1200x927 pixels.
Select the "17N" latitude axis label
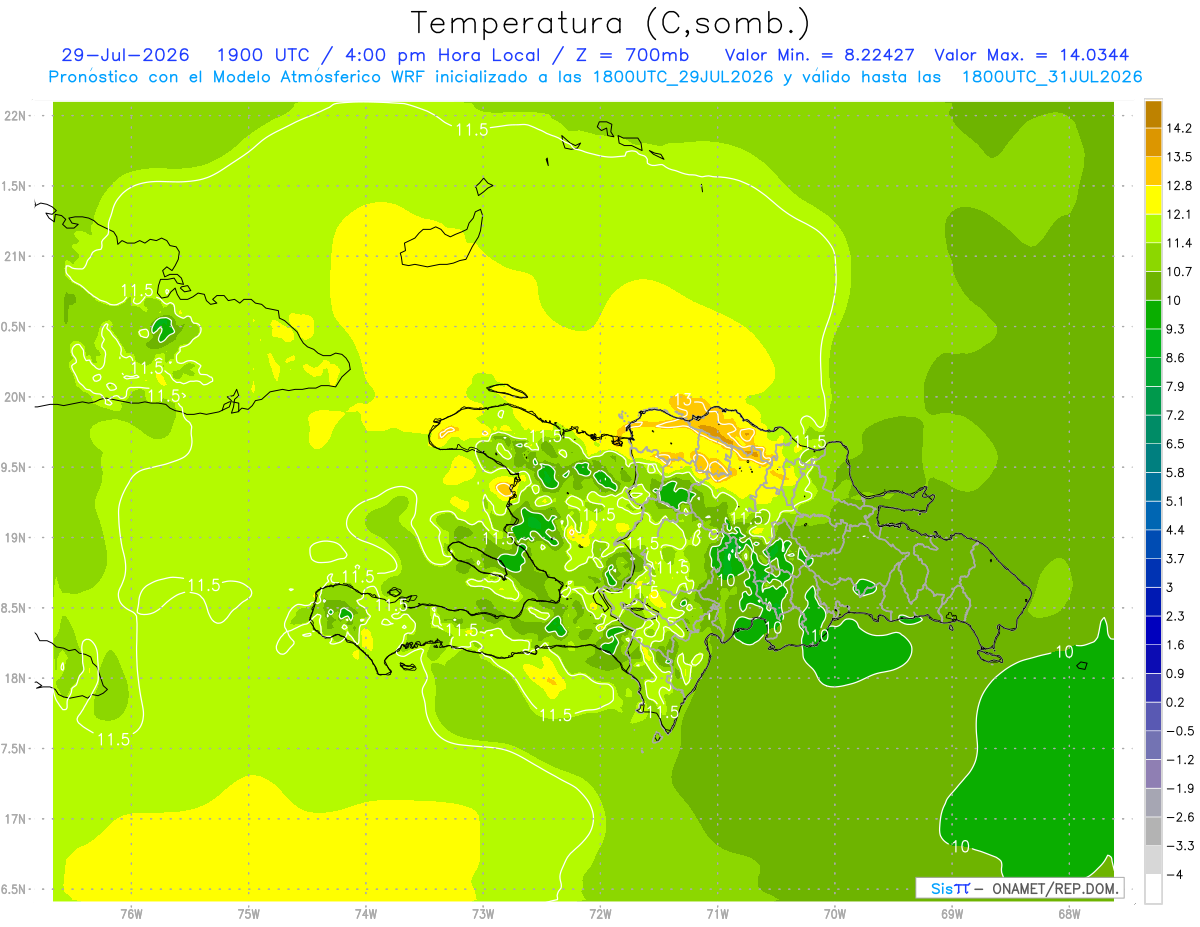[x=15, y=819]
